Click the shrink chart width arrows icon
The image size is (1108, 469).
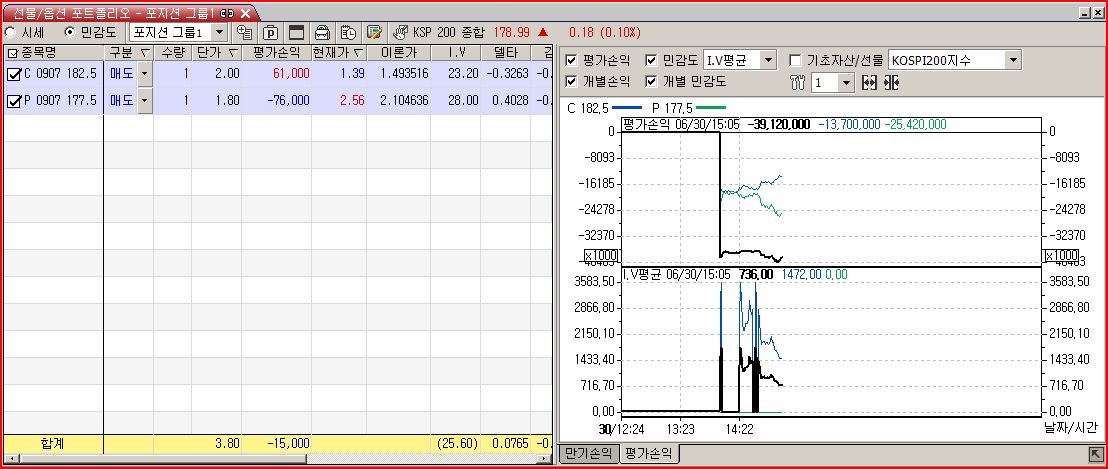(891, 83)
